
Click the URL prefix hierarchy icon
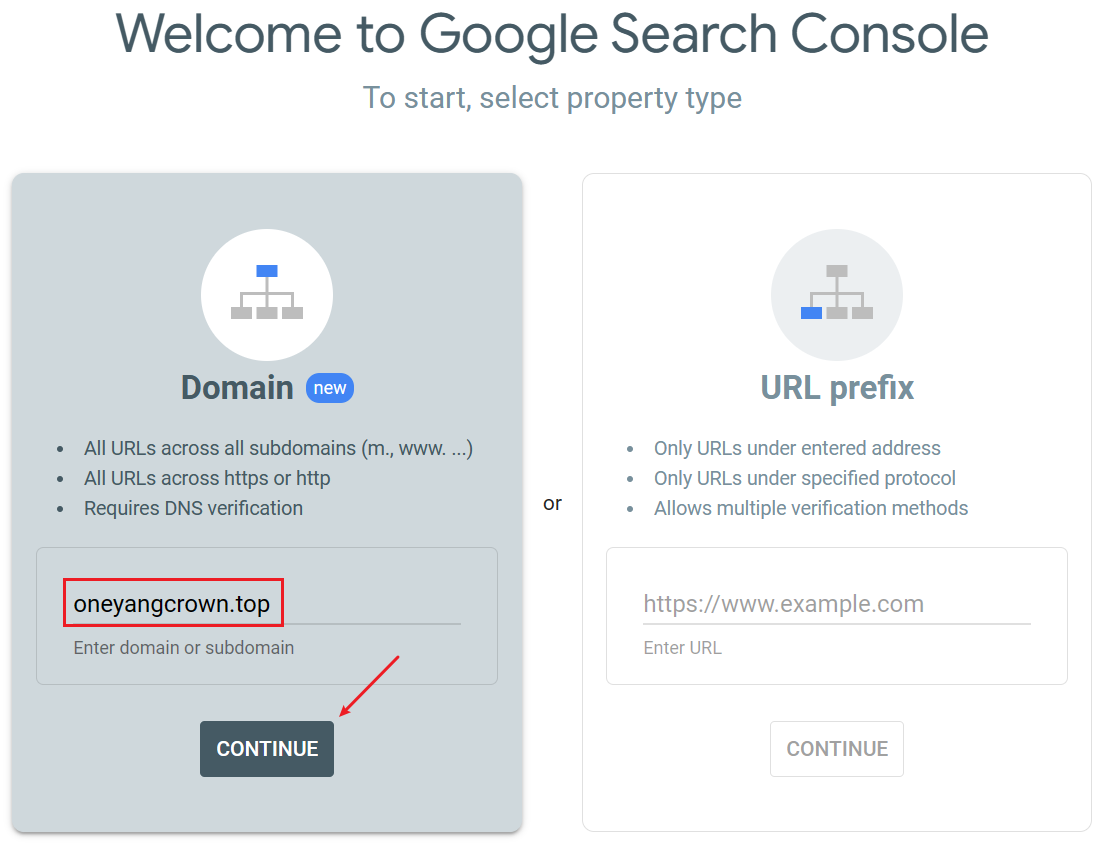click(x=836, y=296)
